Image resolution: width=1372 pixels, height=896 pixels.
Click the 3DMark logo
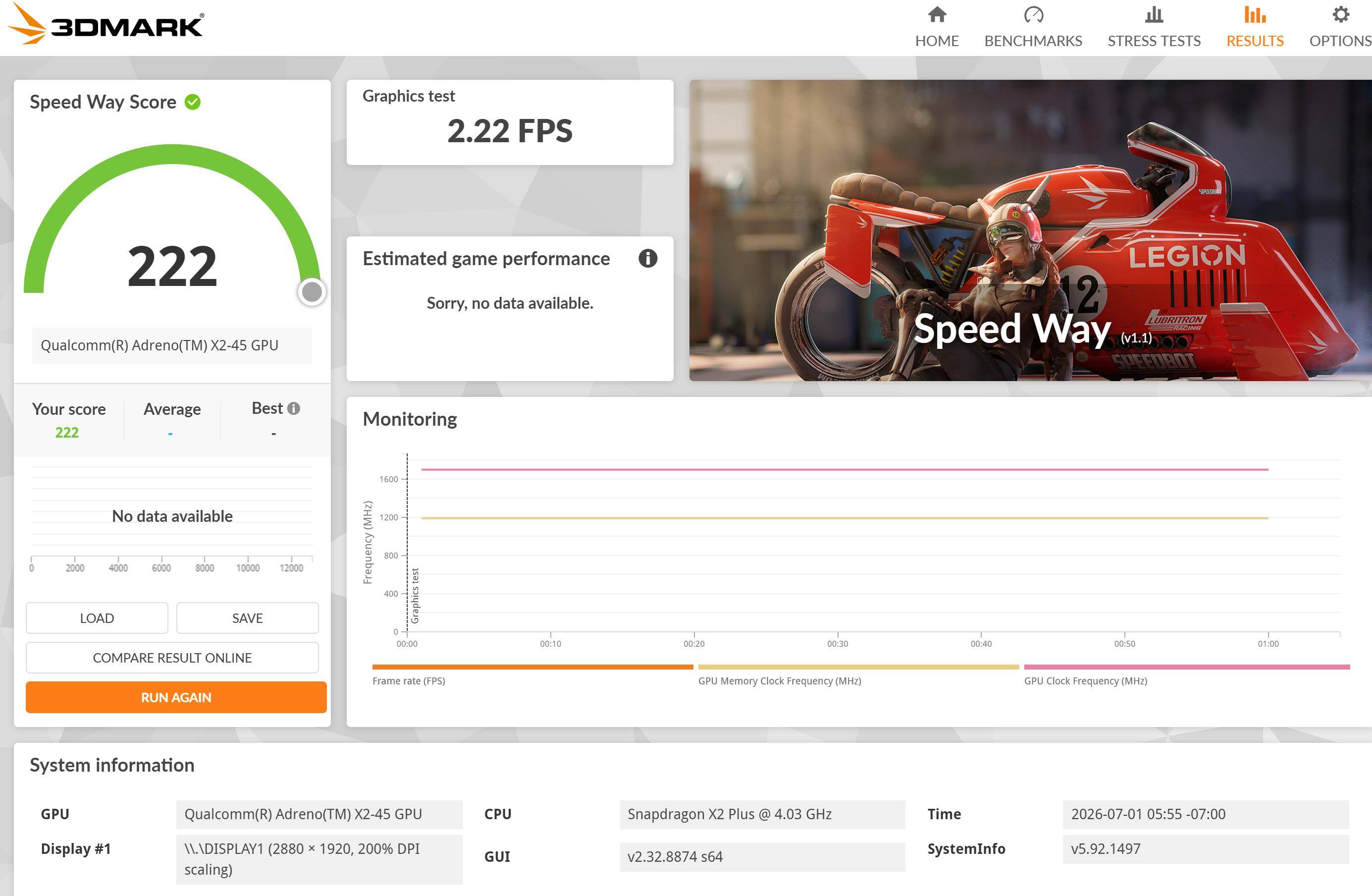pos(106,24)
